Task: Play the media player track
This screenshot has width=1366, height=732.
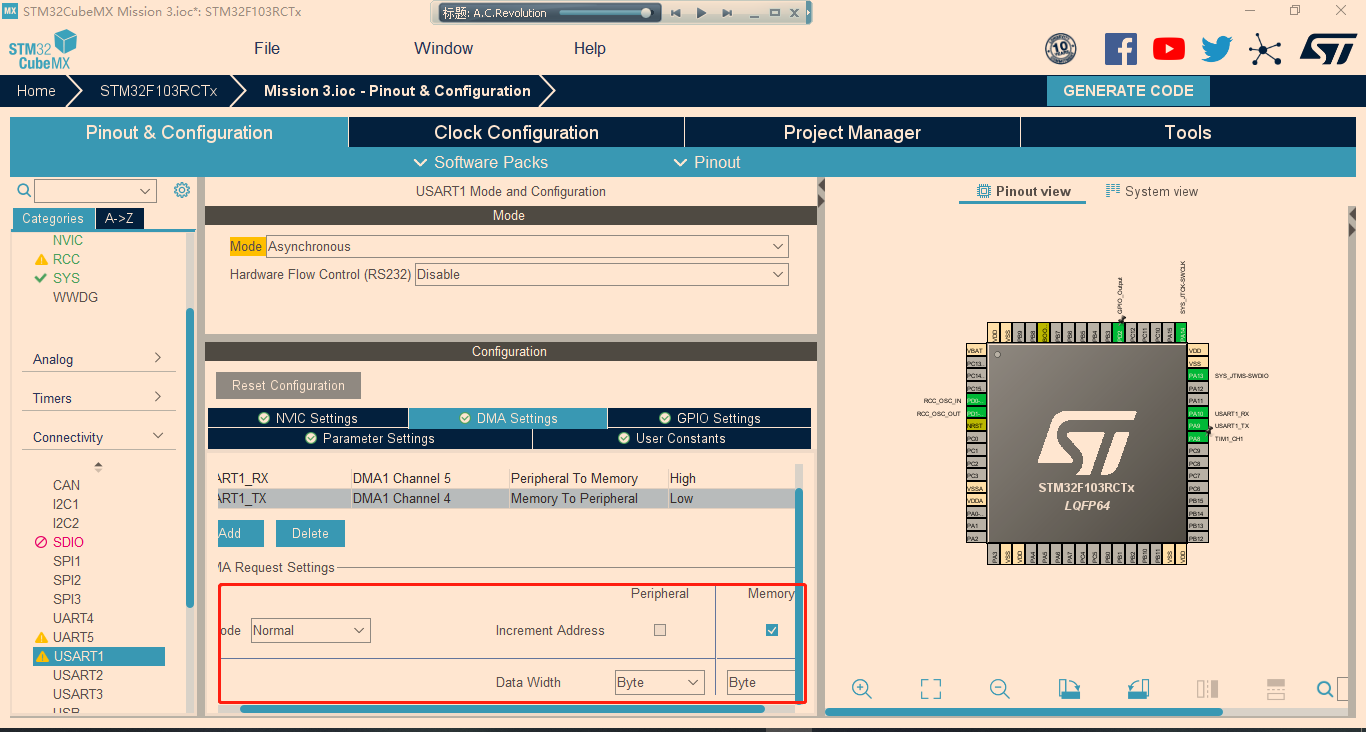Action: (701, 13)
